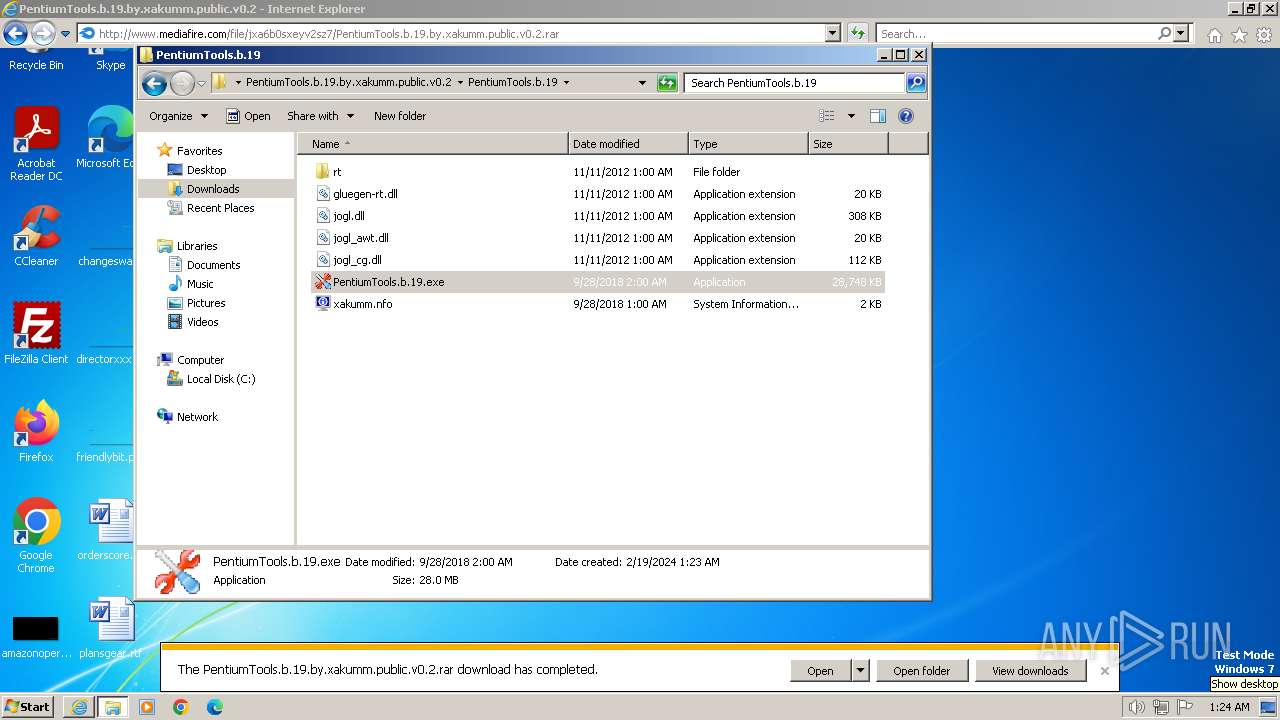Image resolution: width=1280 pixels, height=720 pixels.
Task: Refresh the Explorer folder view
Action: (667, 83)
